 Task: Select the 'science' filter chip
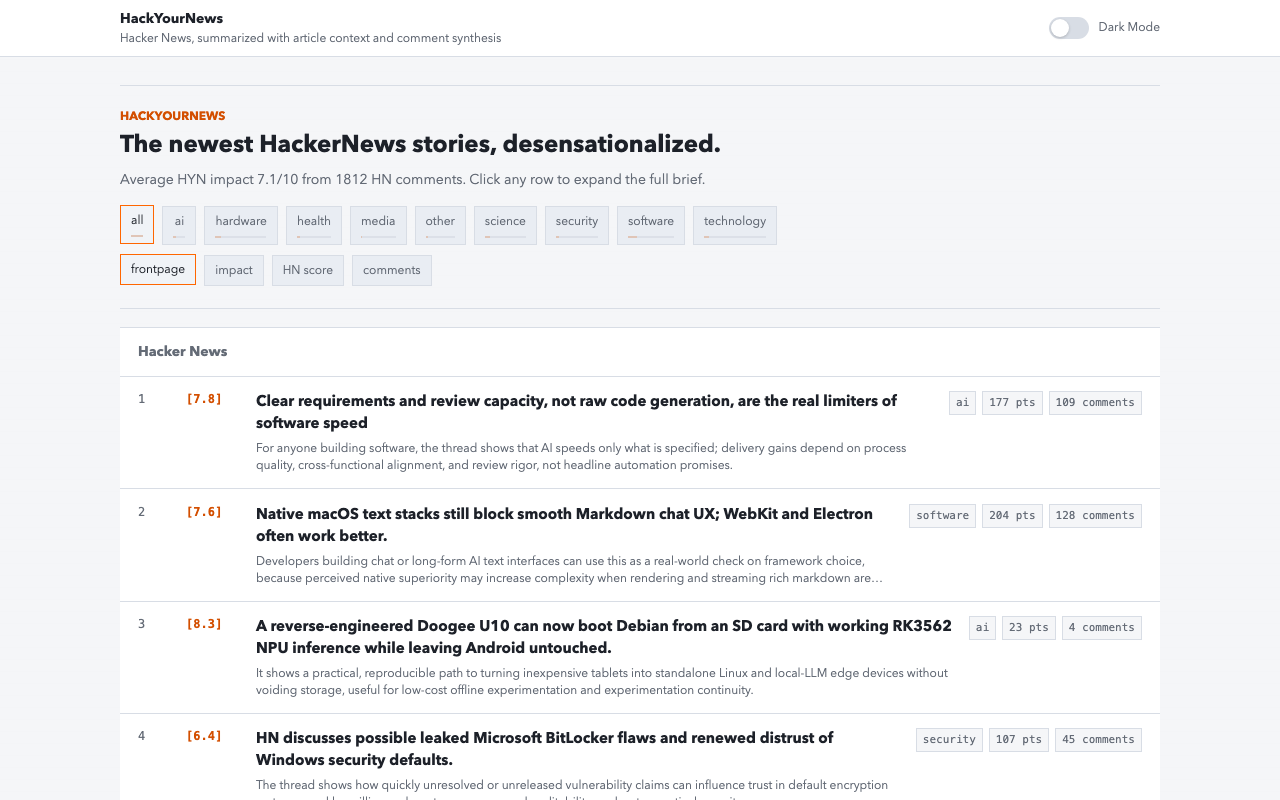[505, 225]
